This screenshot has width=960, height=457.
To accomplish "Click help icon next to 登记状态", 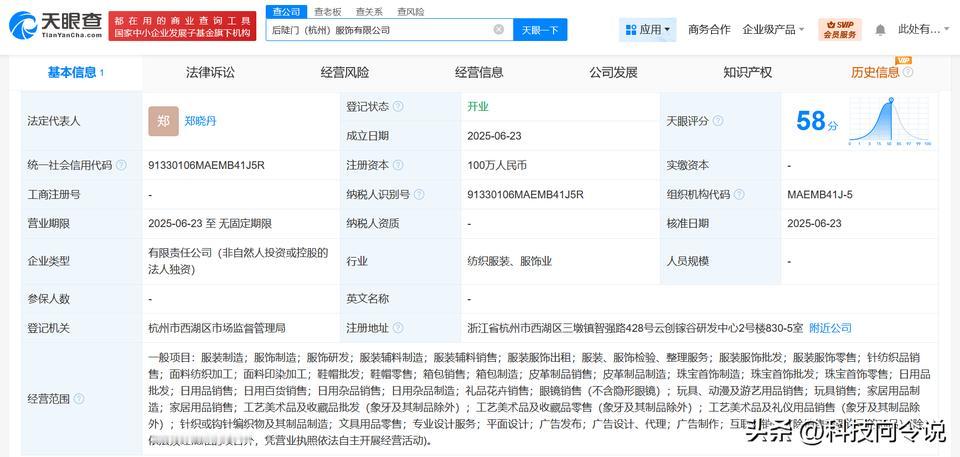I will (398, 107).
